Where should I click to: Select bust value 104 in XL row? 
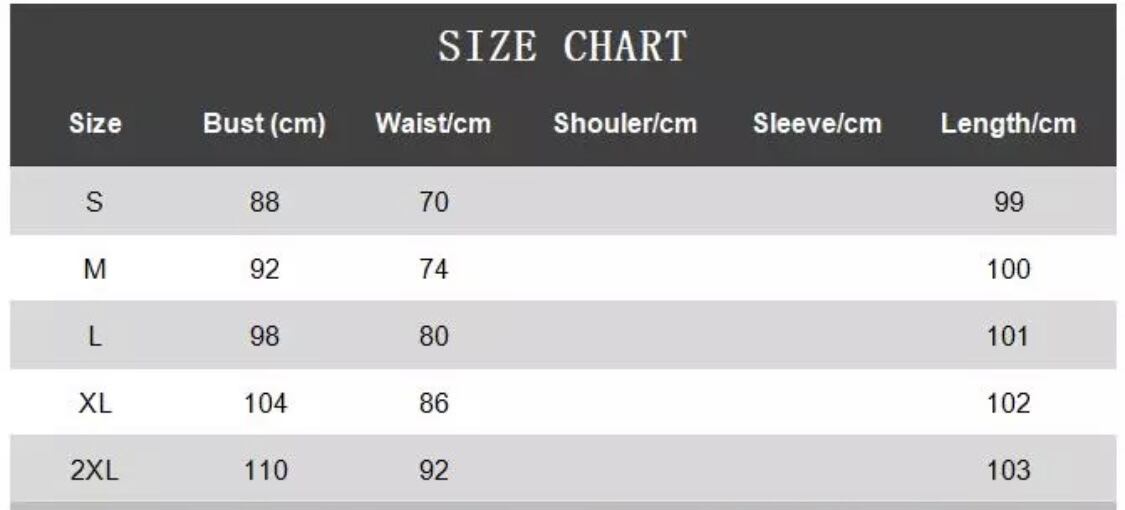coord(265,403)
